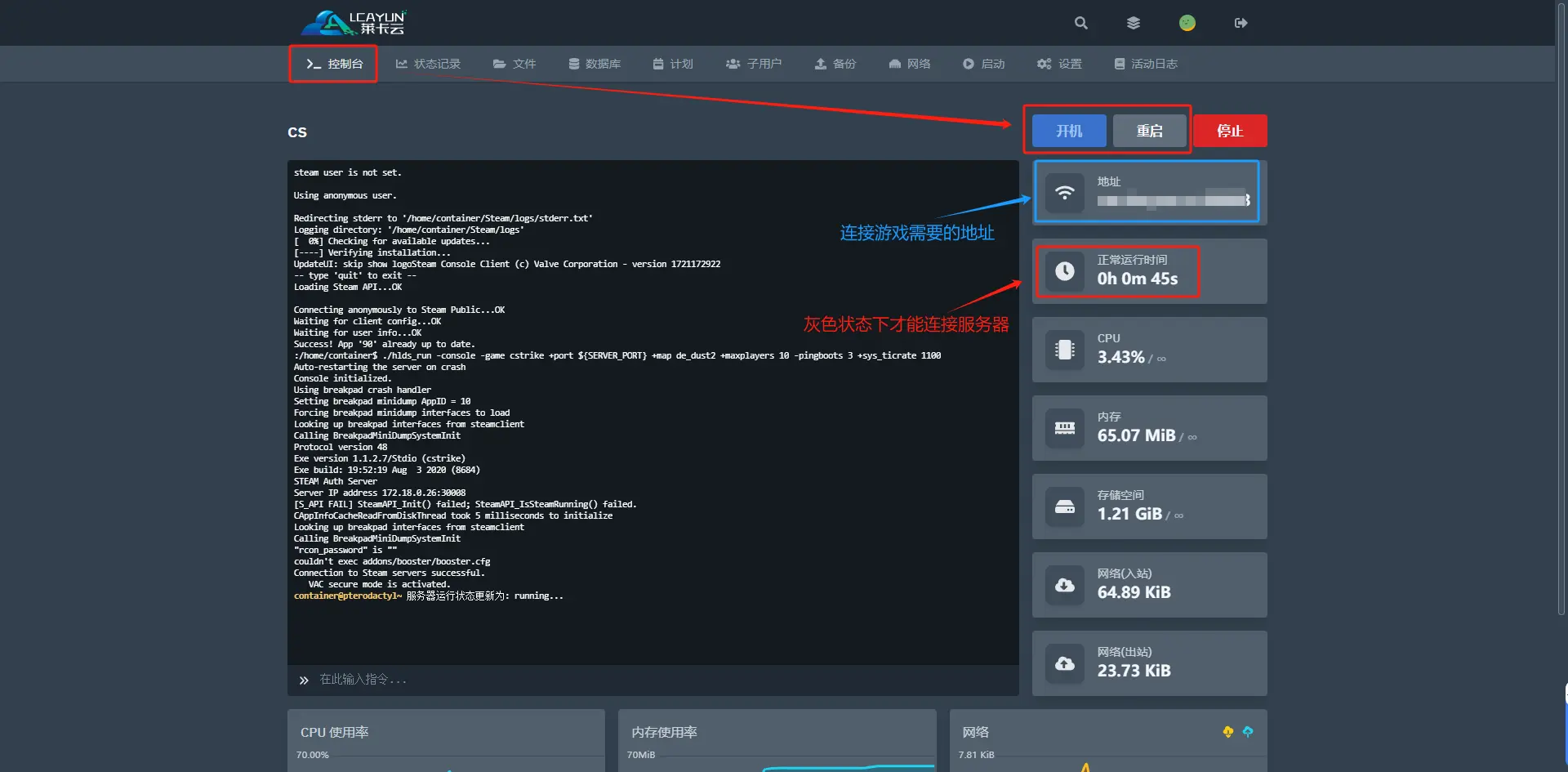
Task: Click the cyan upload icon in 网络 chart
Action: tap(1248, 732)
